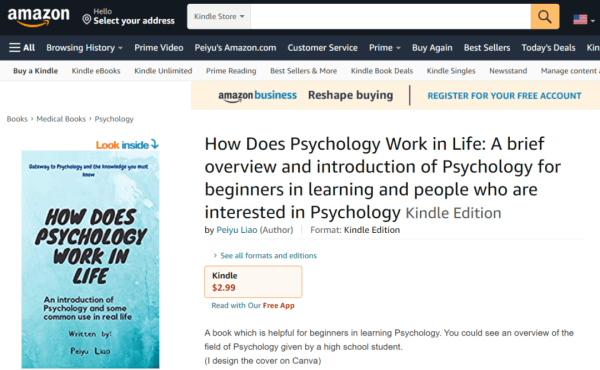Screen dimensions: 600x370
Task: Click into the search input field
Action: tap(390, 16)
